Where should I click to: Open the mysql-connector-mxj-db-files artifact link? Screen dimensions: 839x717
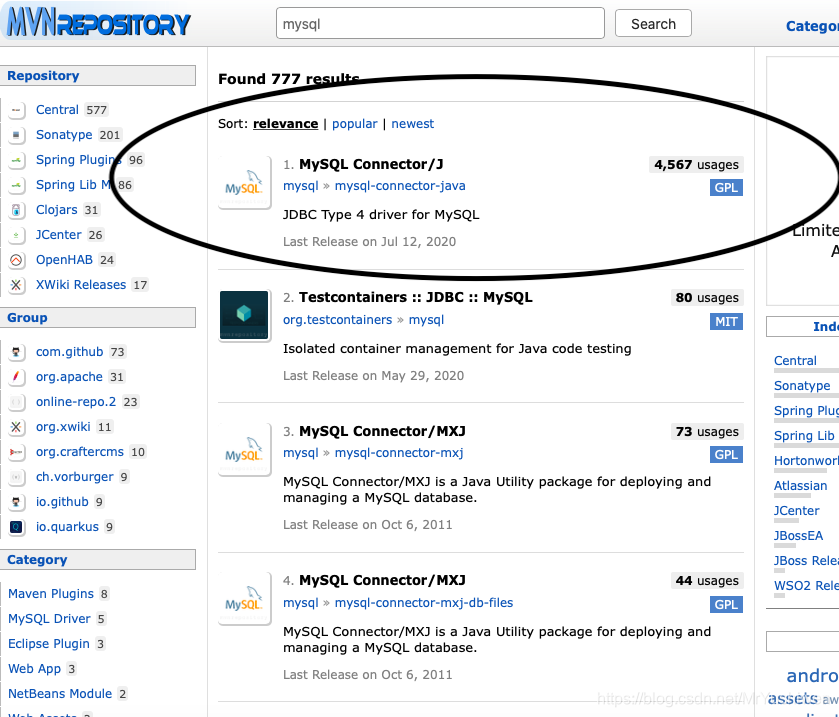click(423, 602)
